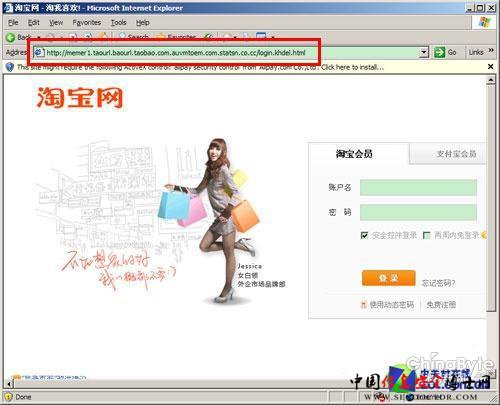Image resolution: width=500 pixels, height=405 pixels.
Task: Open the address bar dropdown arrow
Action: click(424, 52)
